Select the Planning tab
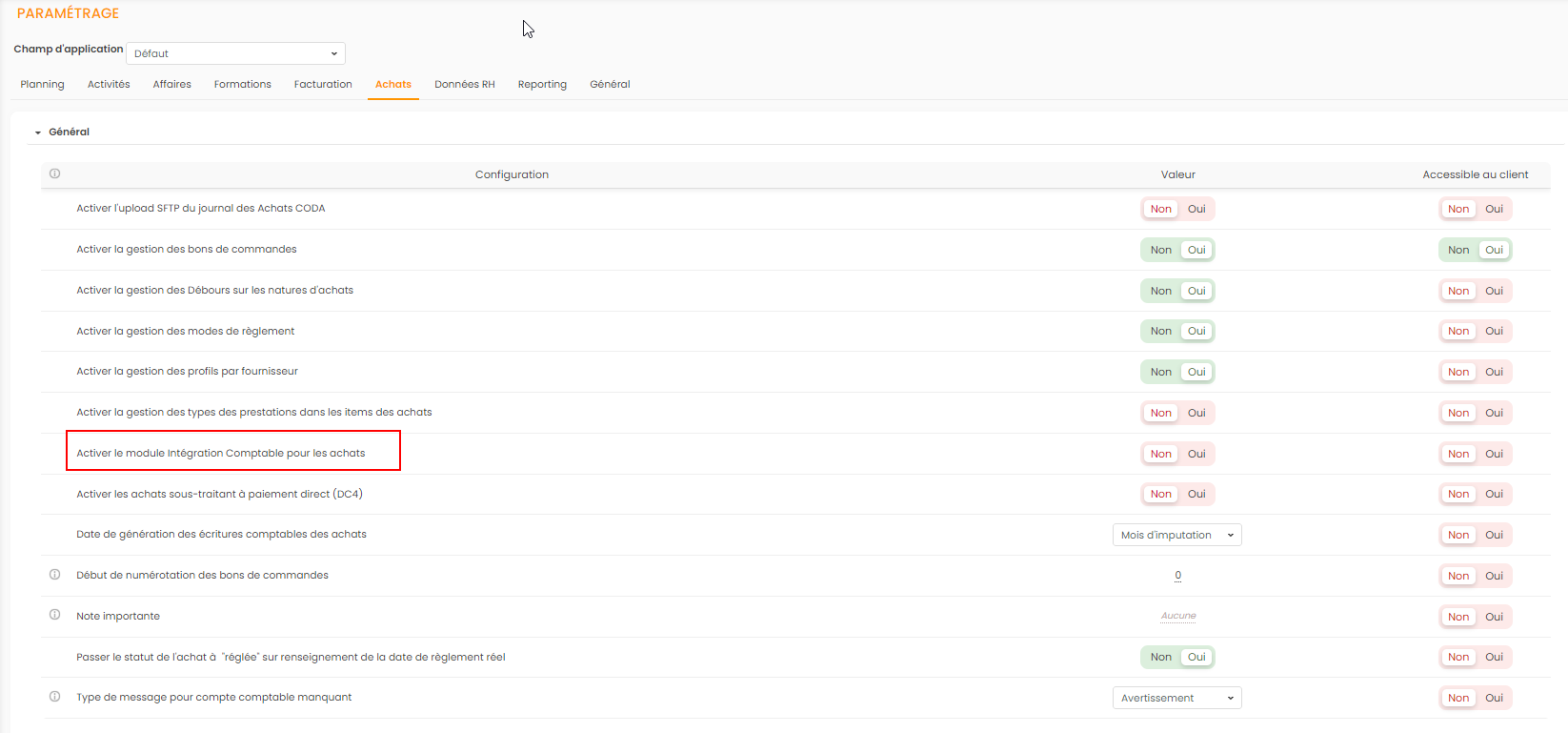 [42, 84]
